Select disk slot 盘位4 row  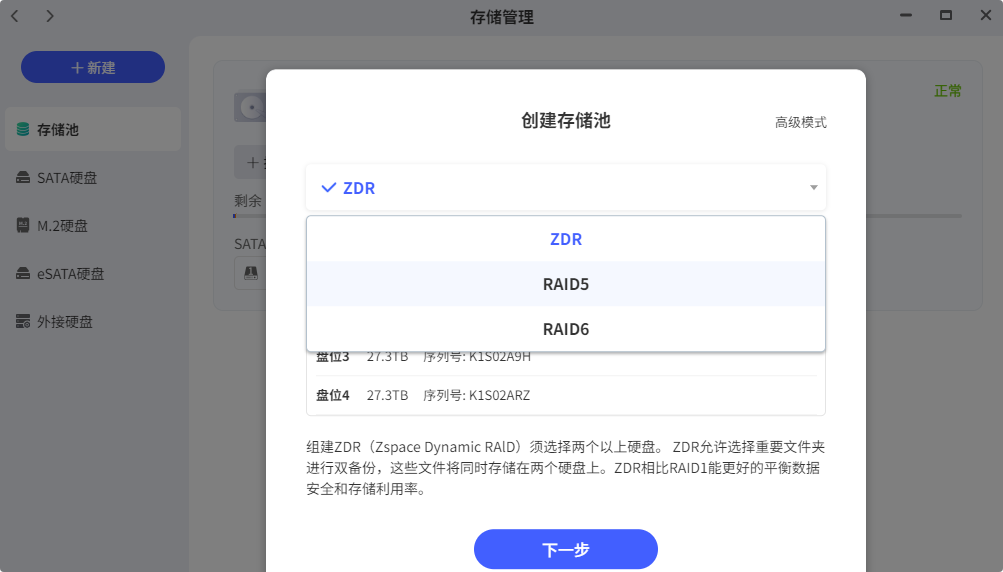565,395
